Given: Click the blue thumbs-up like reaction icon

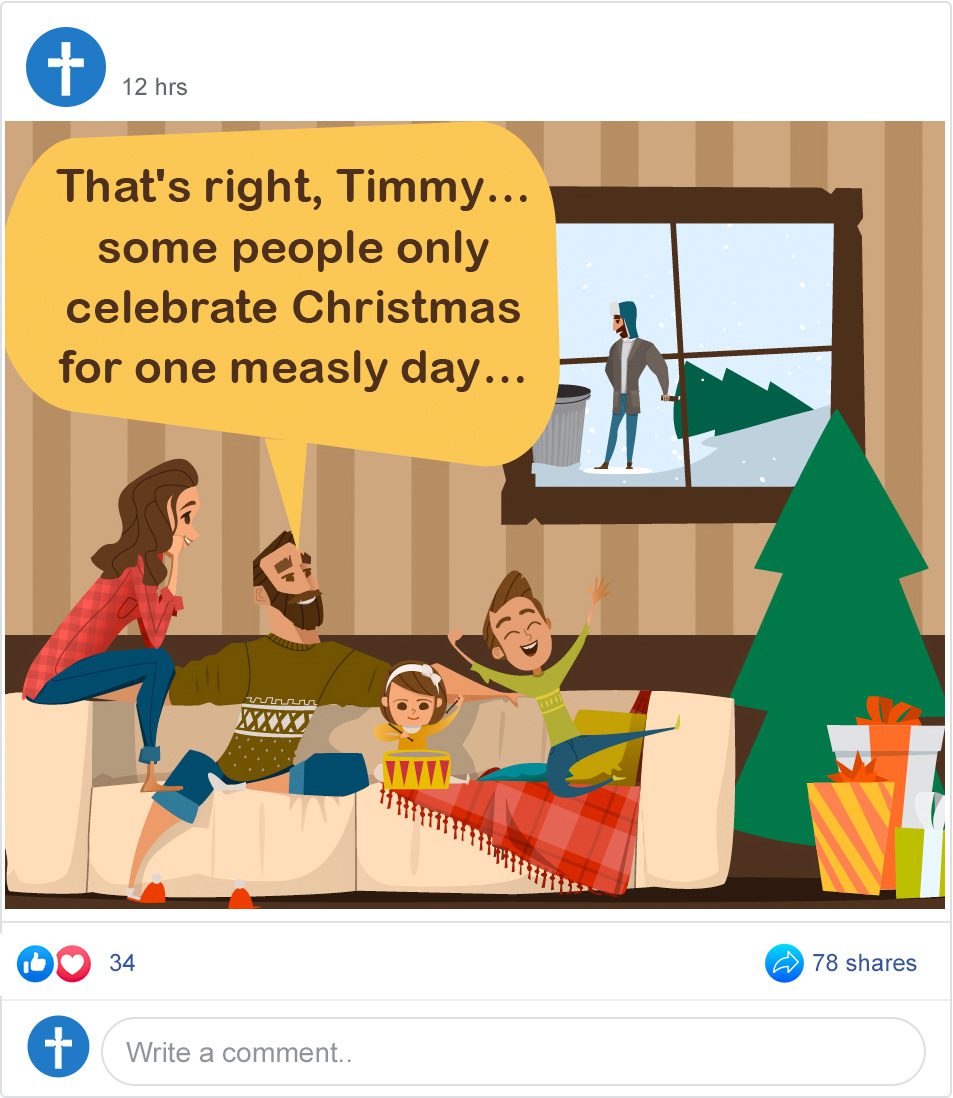Looking at the screenshot, I should point(34,964).
